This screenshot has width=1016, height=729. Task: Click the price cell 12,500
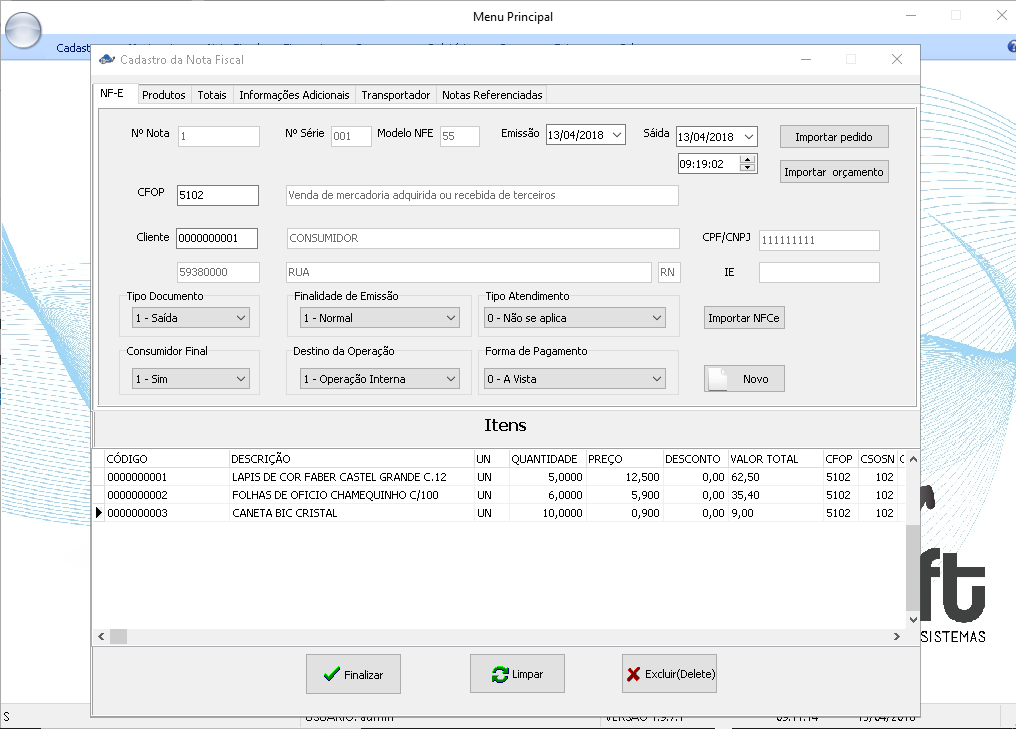625,477
